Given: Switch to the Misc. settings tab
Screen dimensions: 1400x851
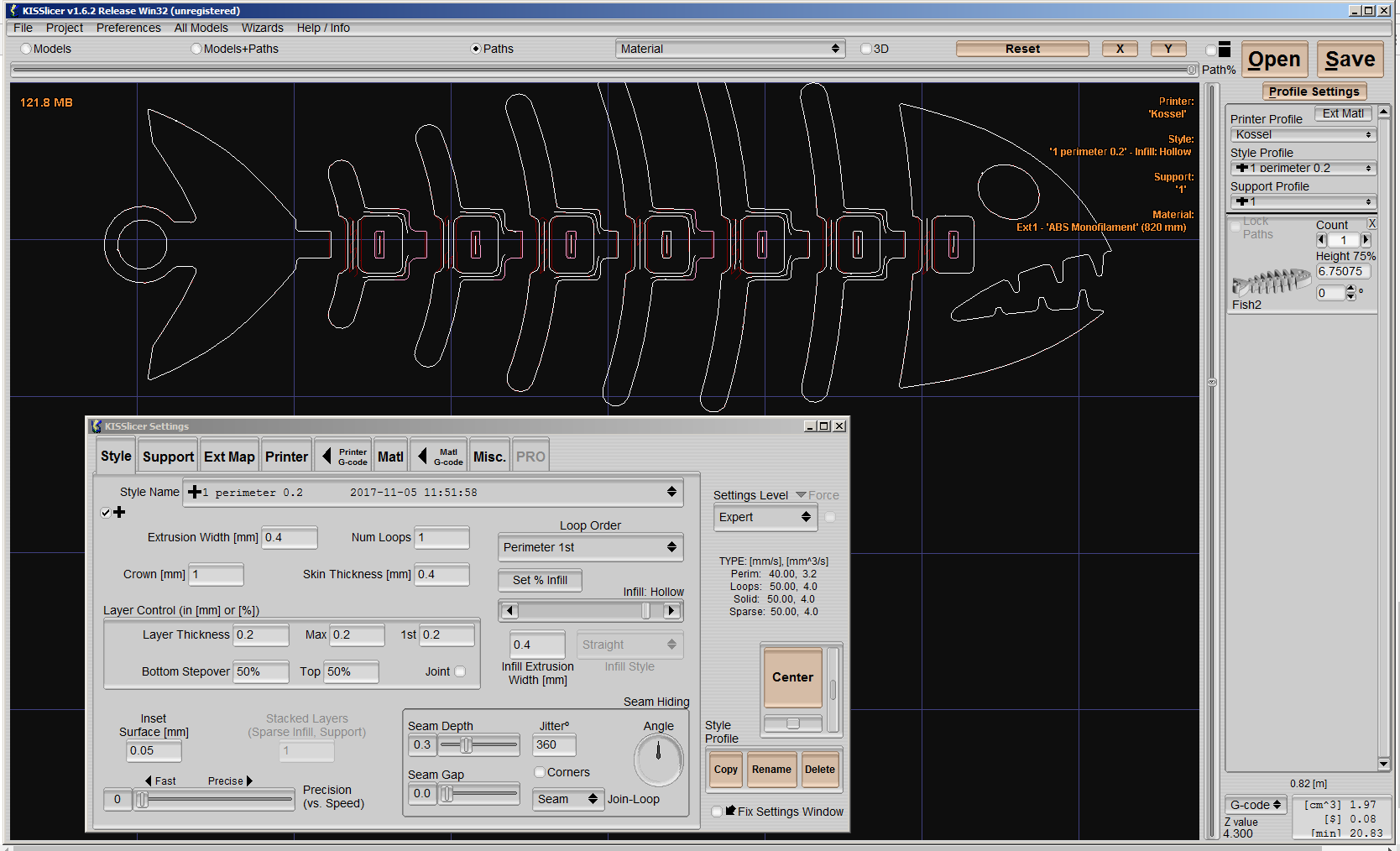Looking at the screenshot, I should tap(489, 457).
